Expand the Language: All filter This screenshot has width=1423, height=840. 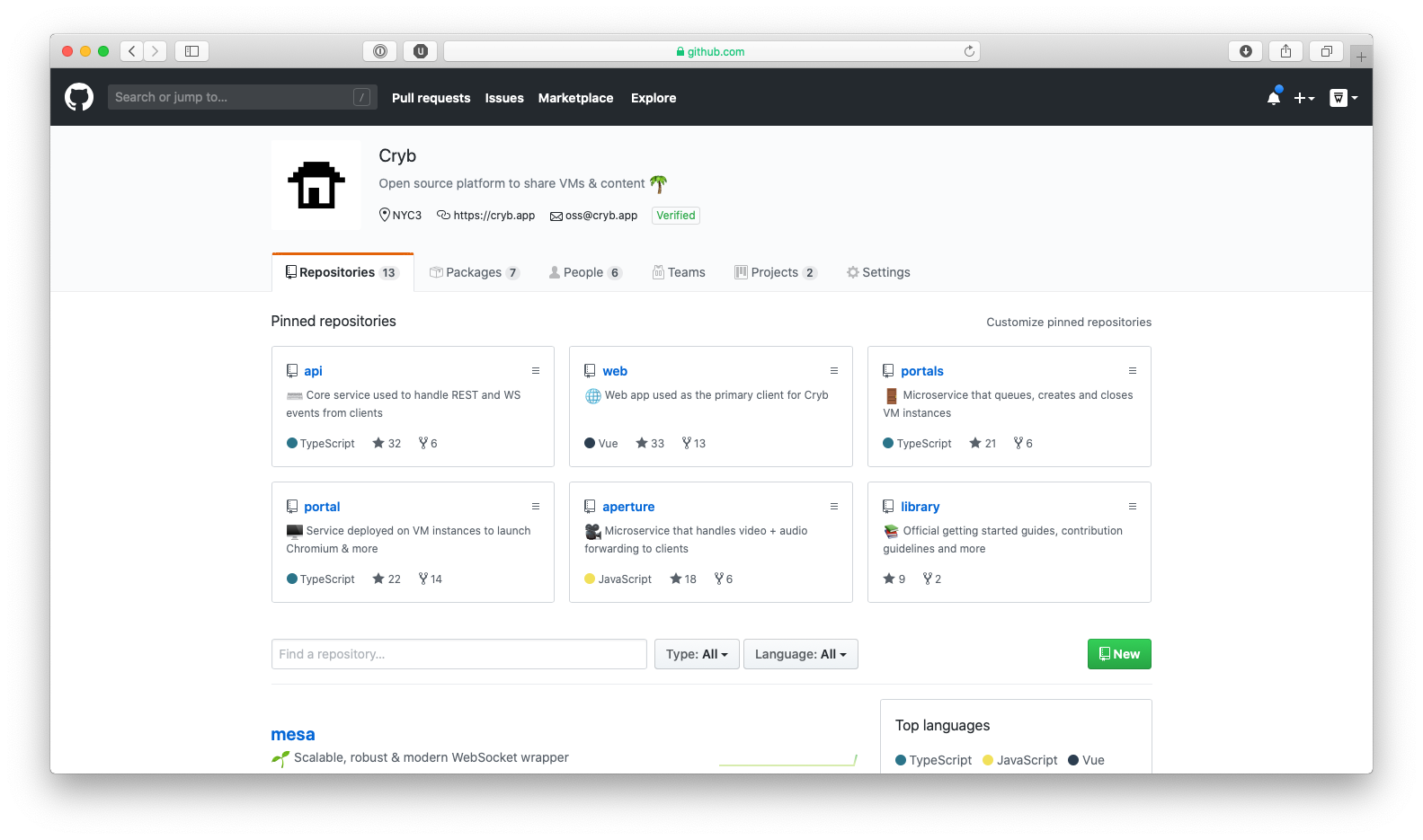pos(800,654)
